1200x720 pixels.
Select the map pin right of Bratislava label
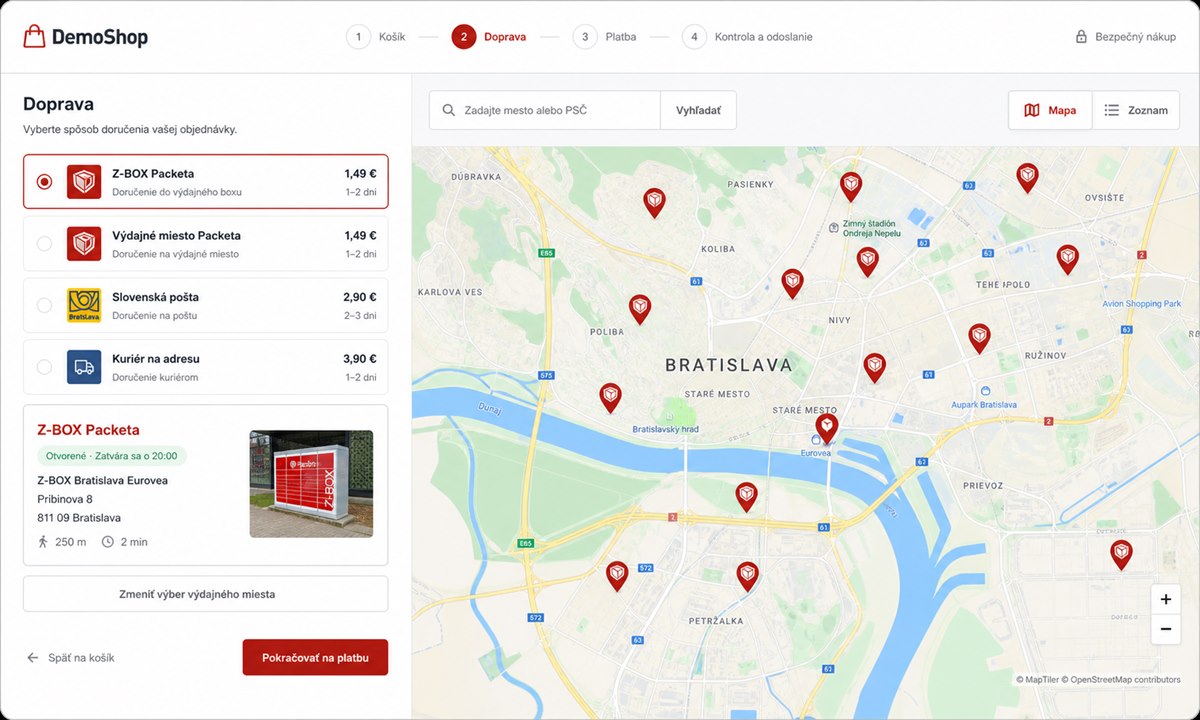pyautogui.click(x=875, y=366)
